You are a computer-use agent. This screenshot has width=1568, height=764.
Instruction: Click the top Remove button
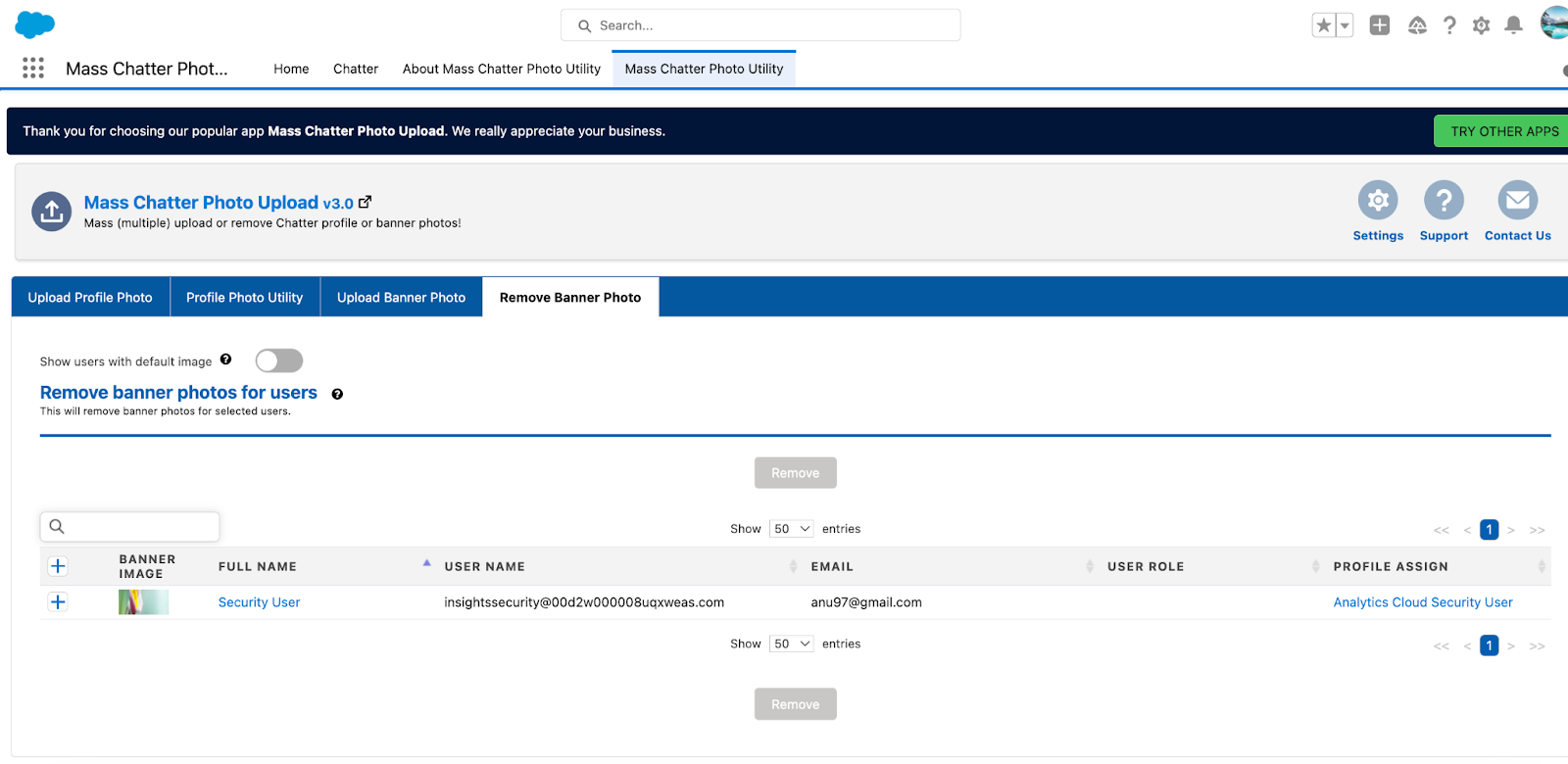click(x=795, y=473)
